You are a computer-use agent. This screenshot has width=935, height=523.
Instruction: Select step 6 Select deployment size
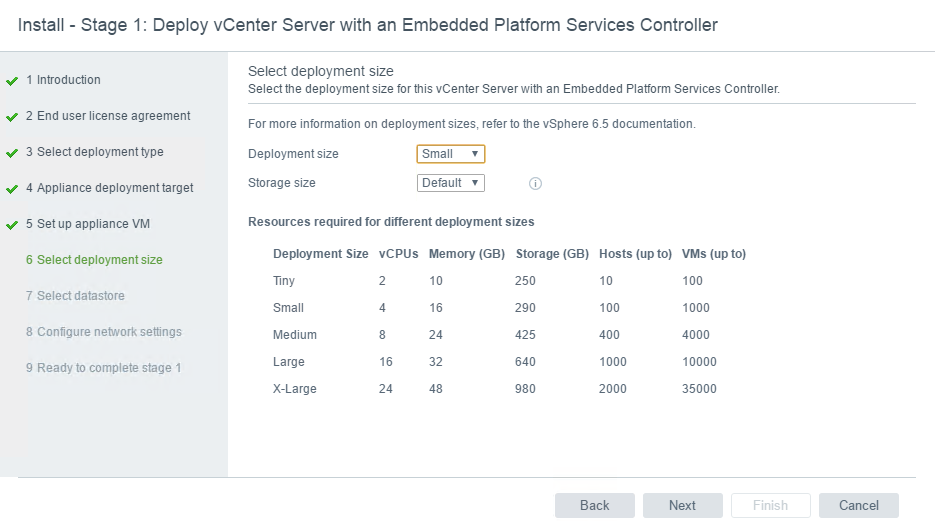(94, 260)
